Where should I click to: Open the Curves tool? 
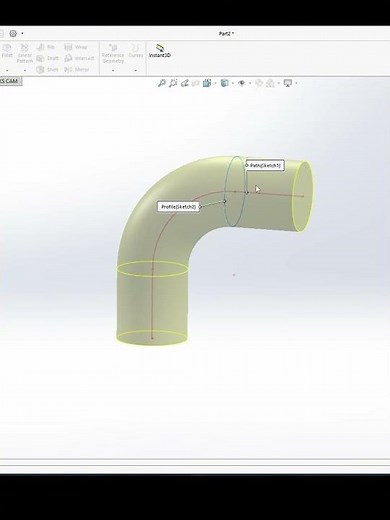136,51
